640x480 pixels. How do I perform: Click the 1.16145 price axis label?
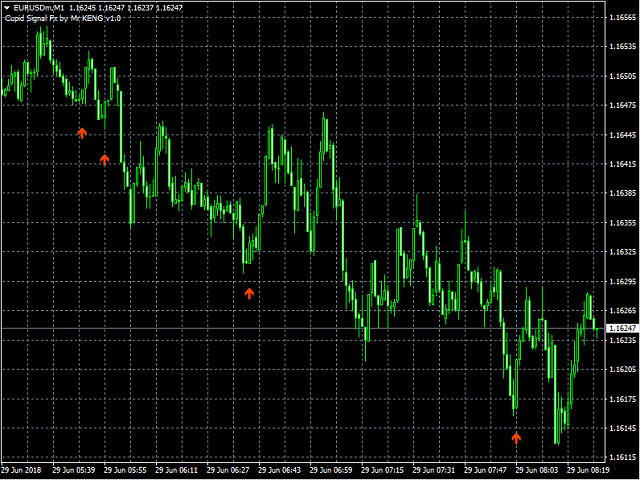coord(622,428)
